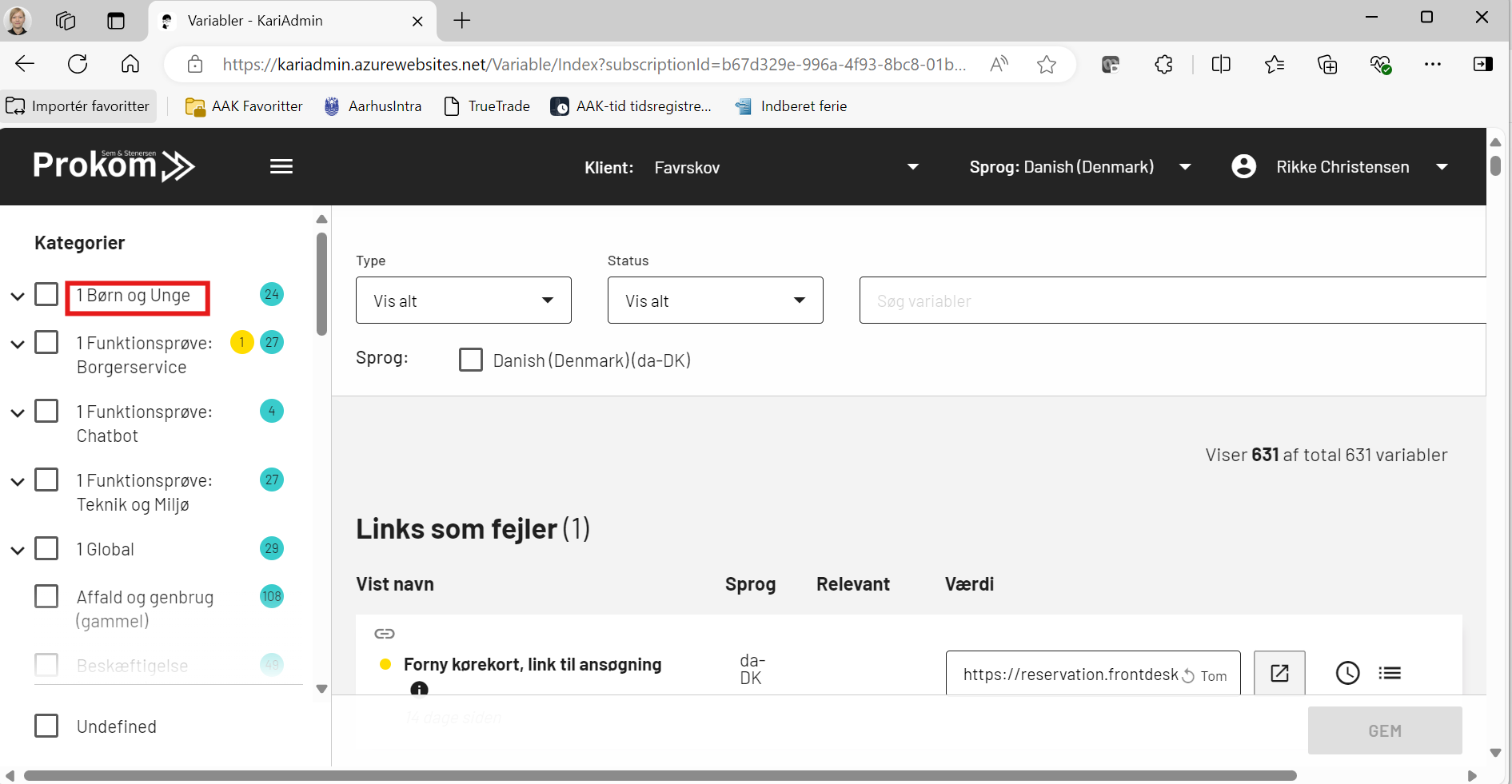Click the list details icon
This screenshot has height=784, width=1512.
click(1390, 673)
